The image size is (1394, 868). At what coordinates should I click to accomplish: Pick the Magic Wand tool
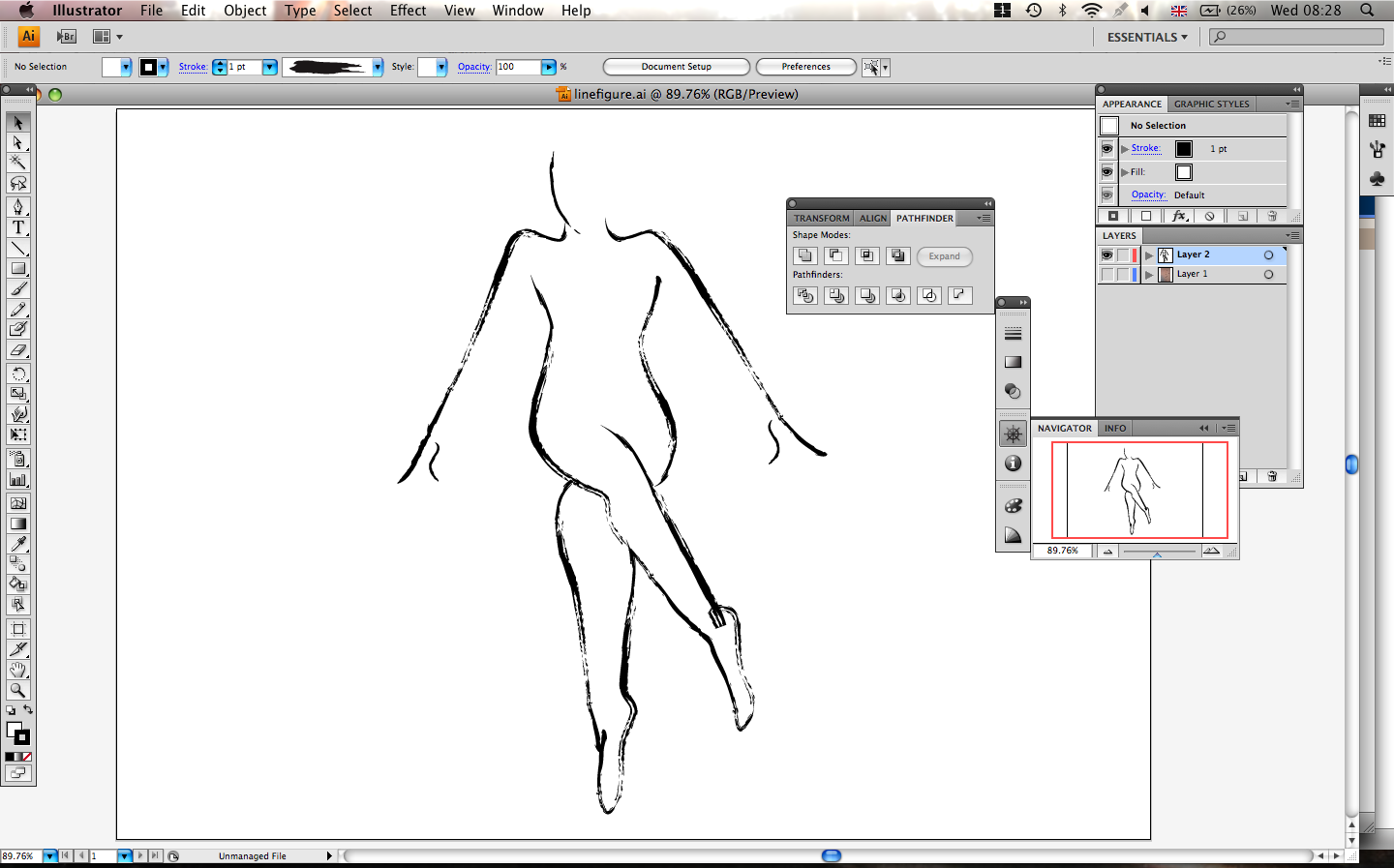tap(17, 163)
